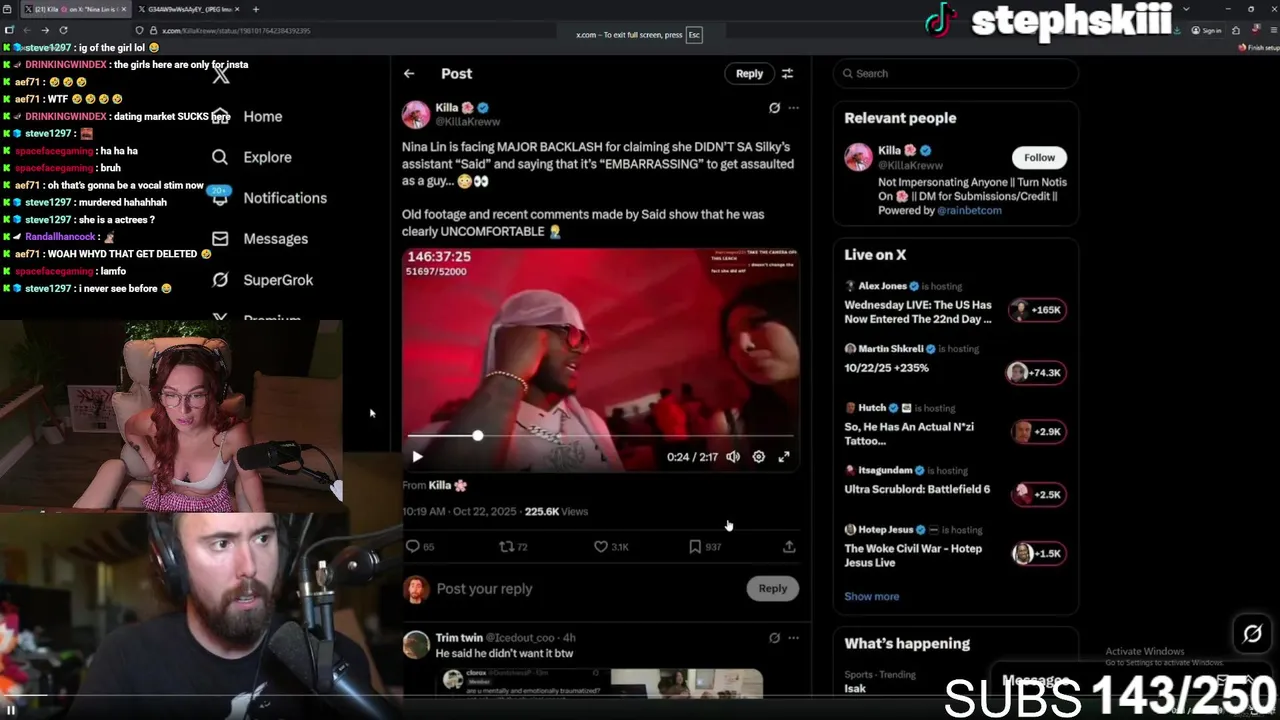Open the more options menu on Killa's post
This screenshot has height=720, width=1280.
pyautogui.click(x=793, y=108)
